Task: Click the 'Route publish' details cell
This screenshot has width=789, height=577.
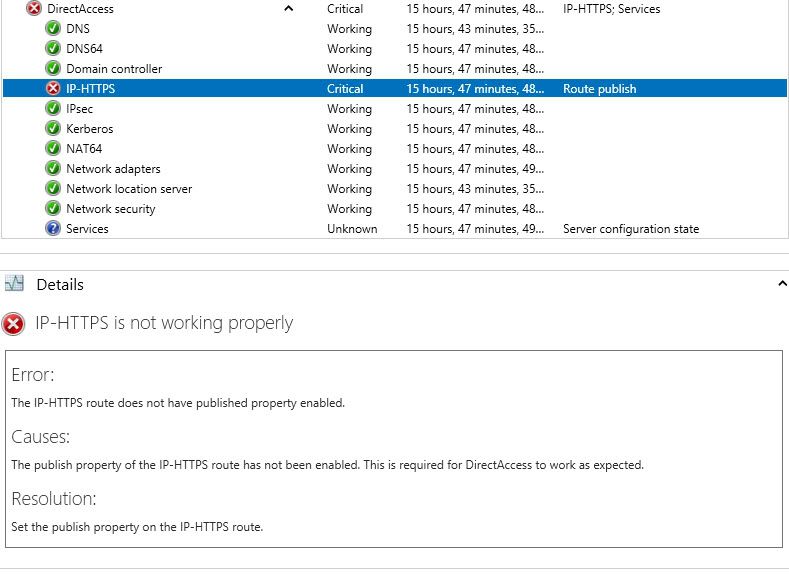Action: click(x=599, y=89)
